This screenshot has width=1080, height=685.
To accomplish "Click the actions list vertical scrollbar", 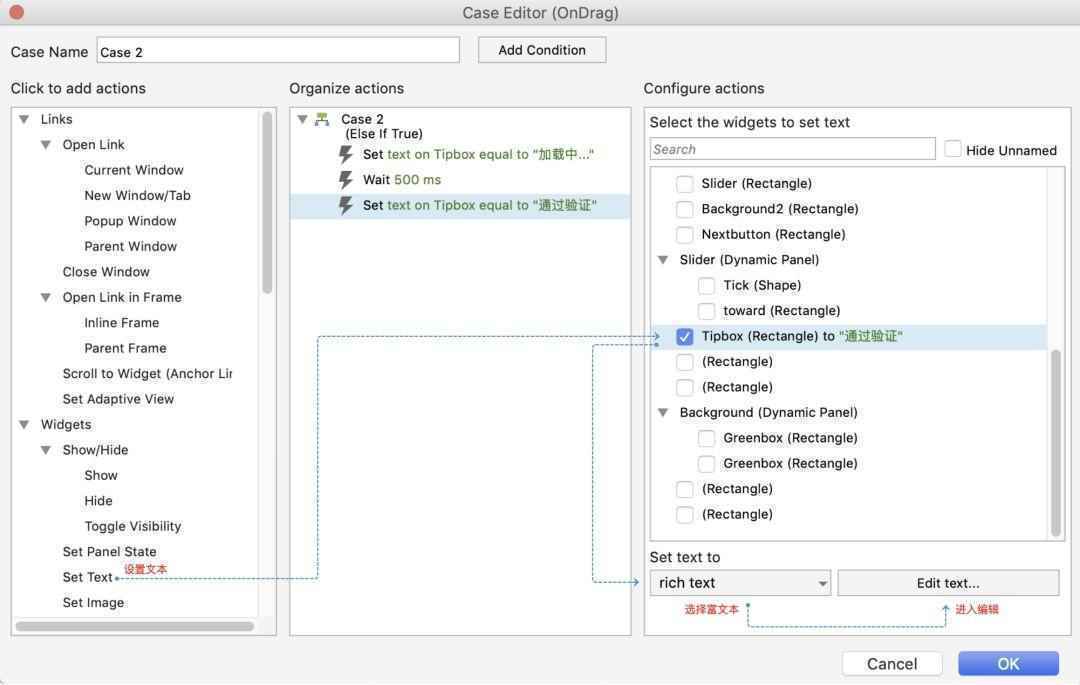I will (267, 202).
